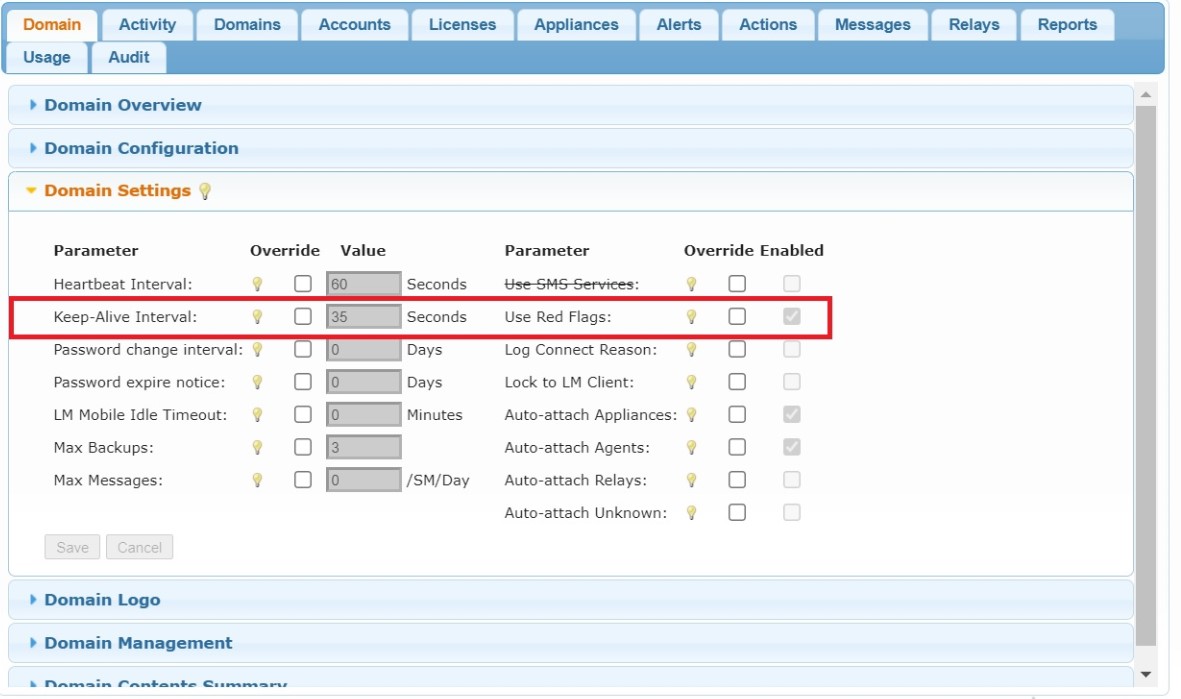1181x699 pixels.
Task: Click the LM Mobile Idle Timeout help bulb
Action: [258, 415]
